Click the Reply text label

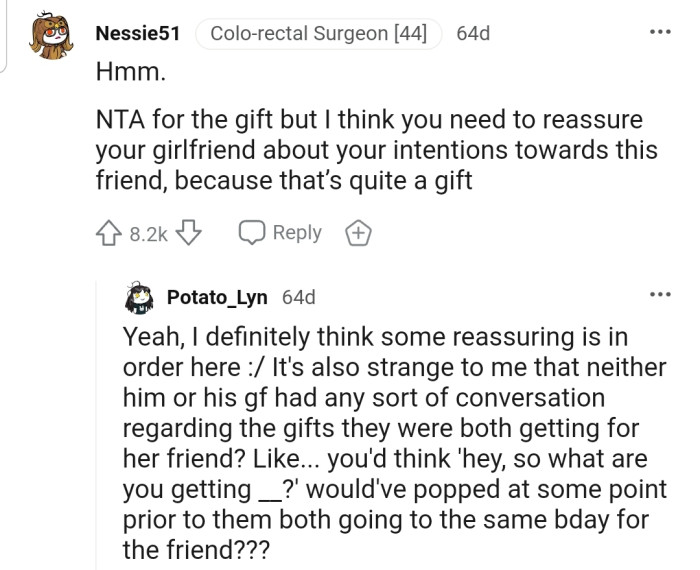click(297, 232)
